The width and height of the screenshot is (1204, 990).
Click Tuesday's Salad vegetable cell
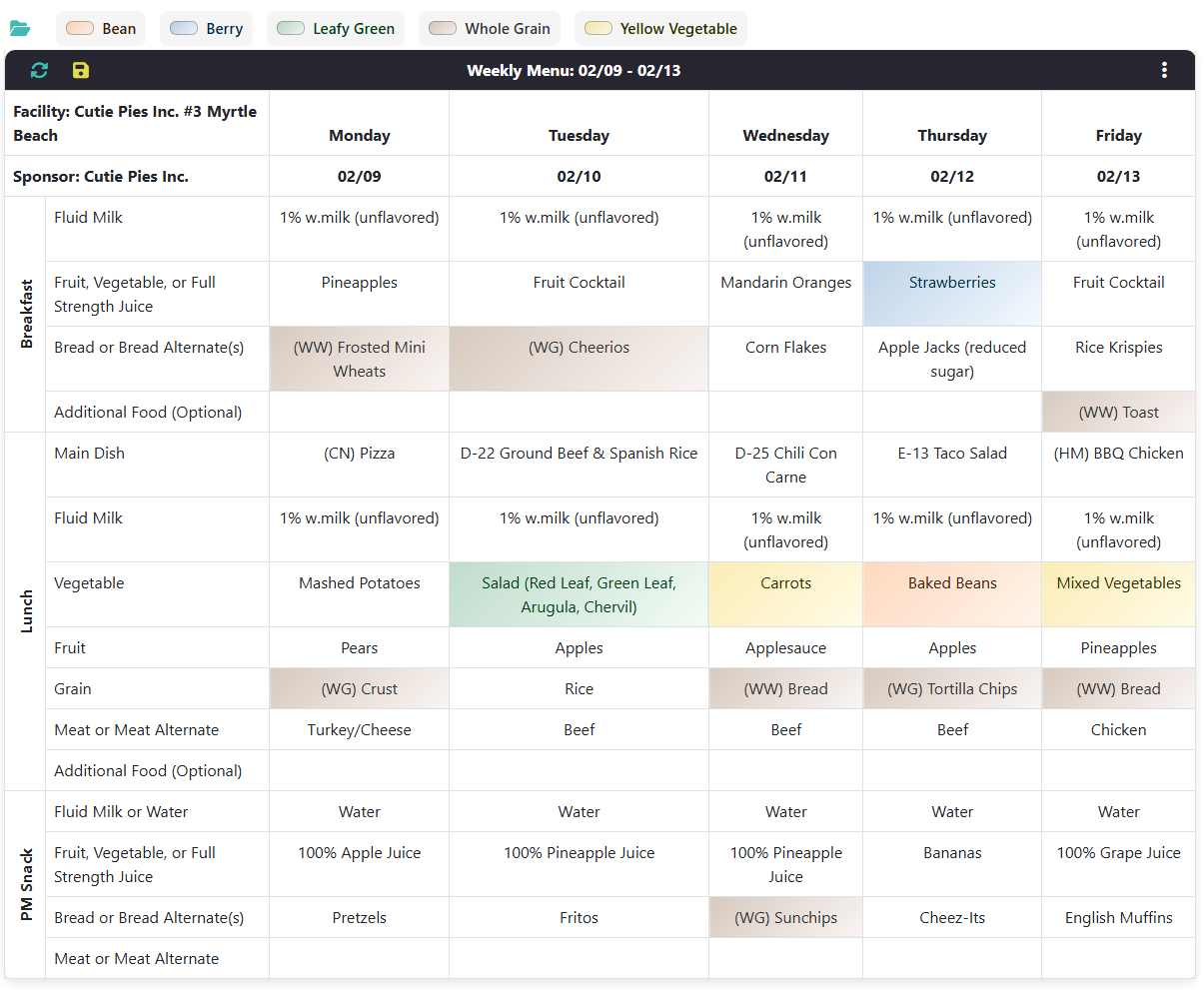click(579, 594)
